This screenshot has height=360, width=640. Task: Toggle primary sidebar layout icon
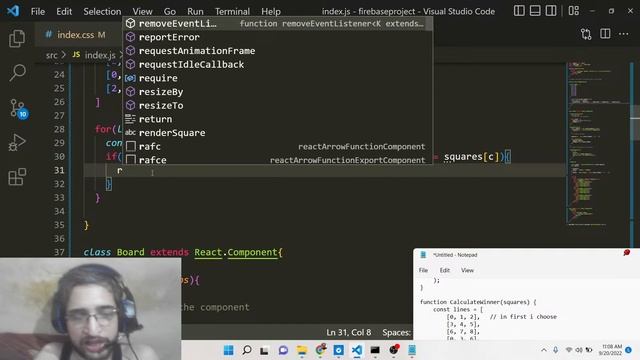[x=519, y=11]
